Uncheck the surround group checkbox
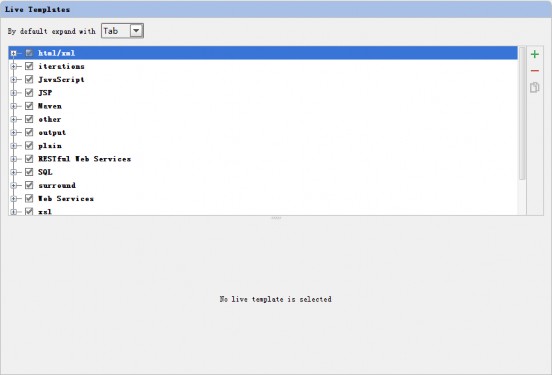Image resolution: width=552 pixels, height=375 pixels. (29, 185)
